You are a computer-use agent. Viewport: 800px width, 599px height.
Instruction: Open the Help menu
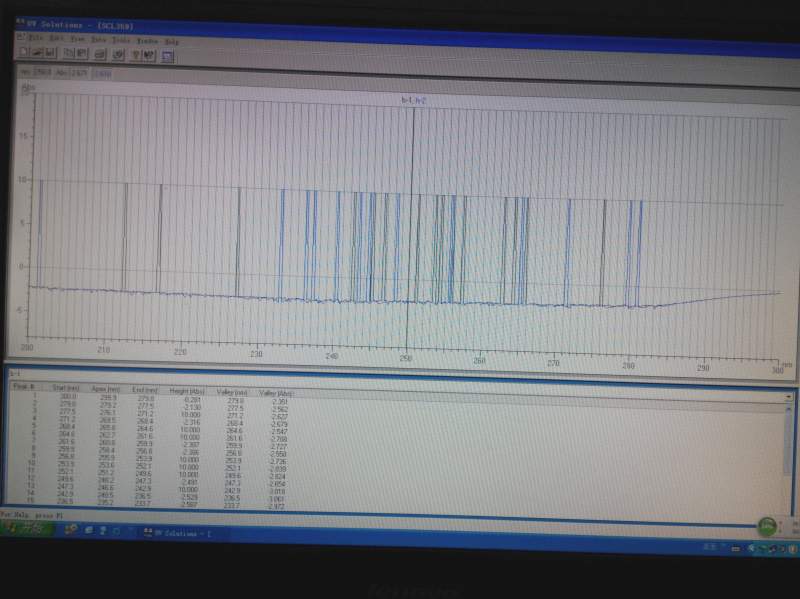click(x=172, y=42)
